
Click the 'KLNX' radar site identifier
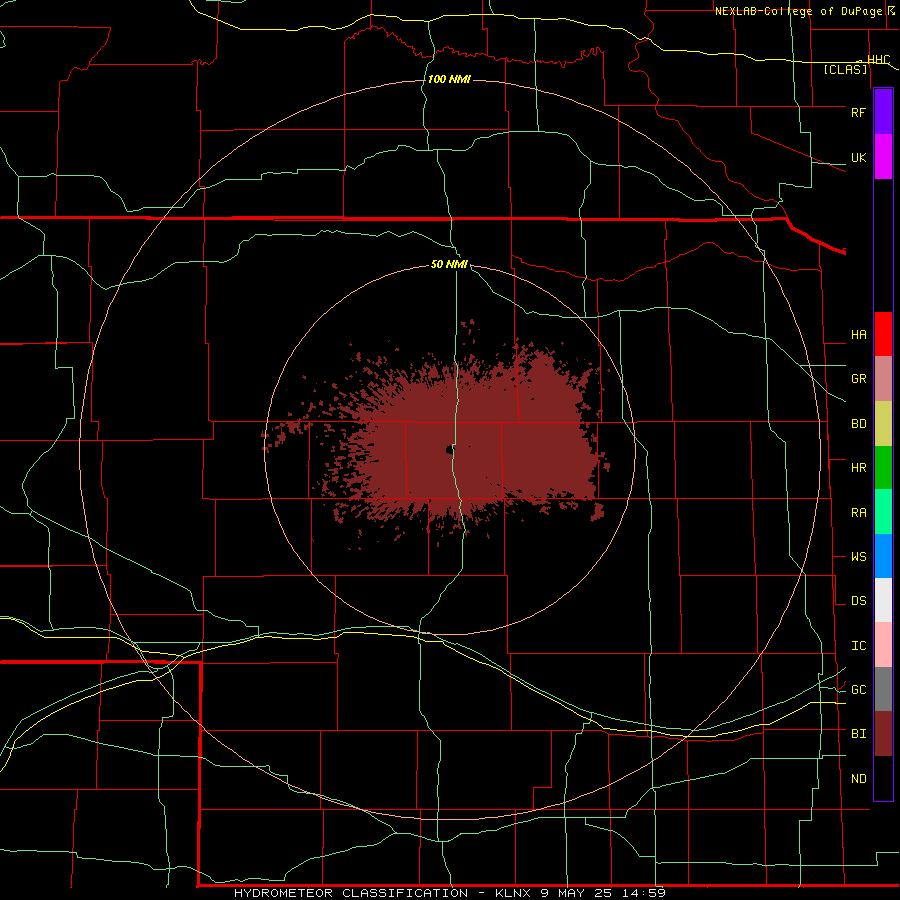(513, 893)
